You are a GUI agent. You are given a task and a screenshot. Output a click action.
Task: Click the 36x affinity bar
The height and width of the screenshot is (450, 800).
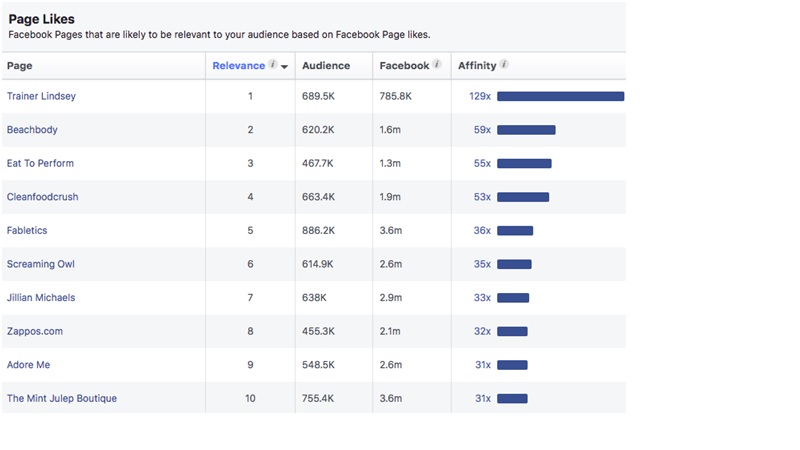tap(515, 231)
